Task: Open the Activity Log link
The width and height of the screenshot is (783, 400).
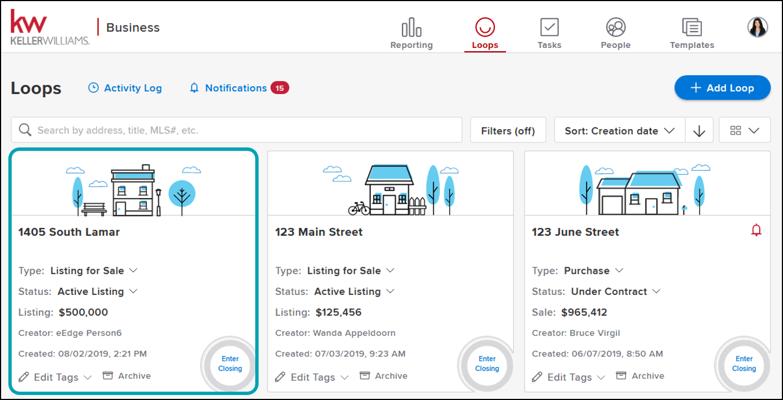Action: tap(125, 88)
